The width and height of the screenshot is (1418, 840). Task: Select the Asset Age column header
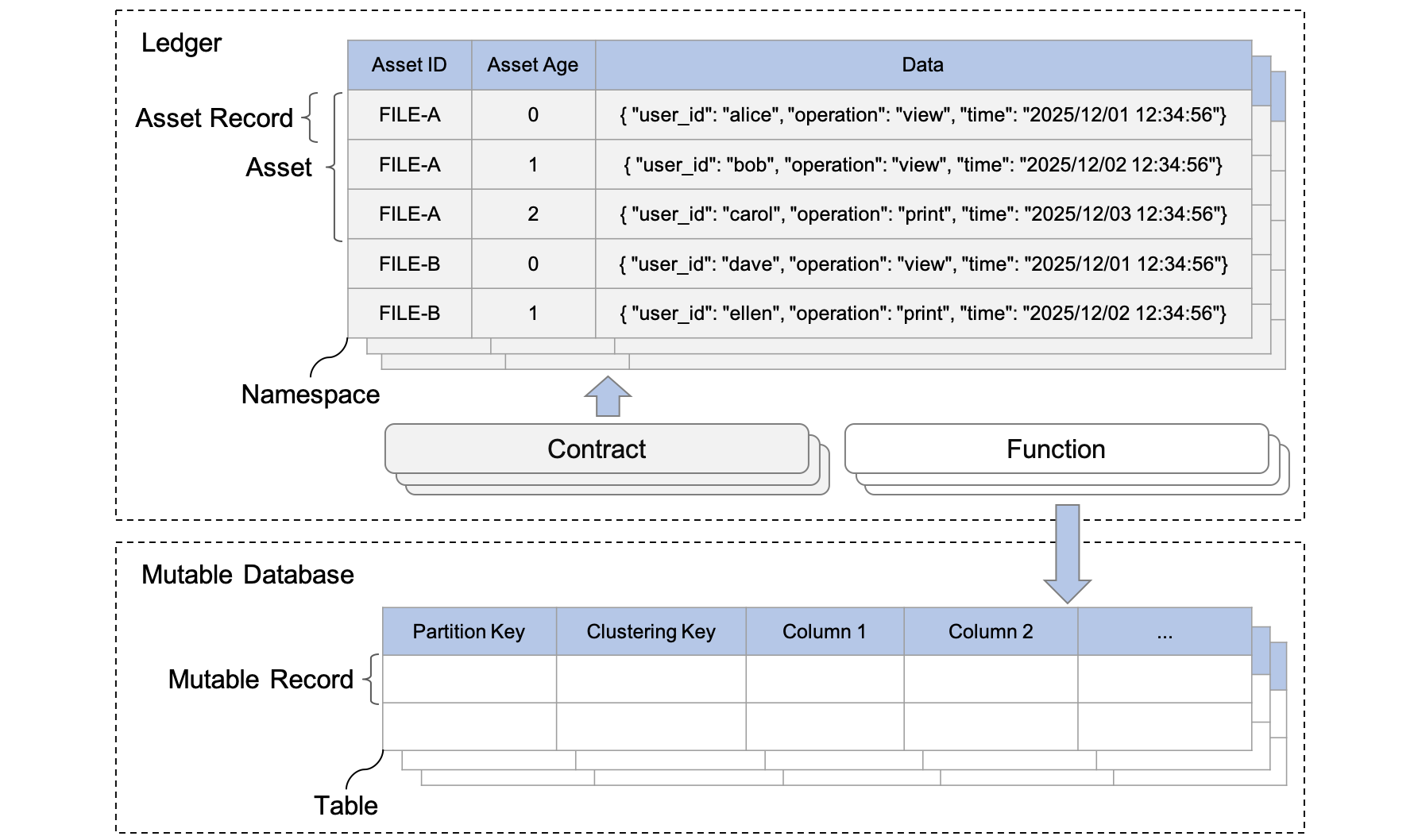click(x=533, y=65)
